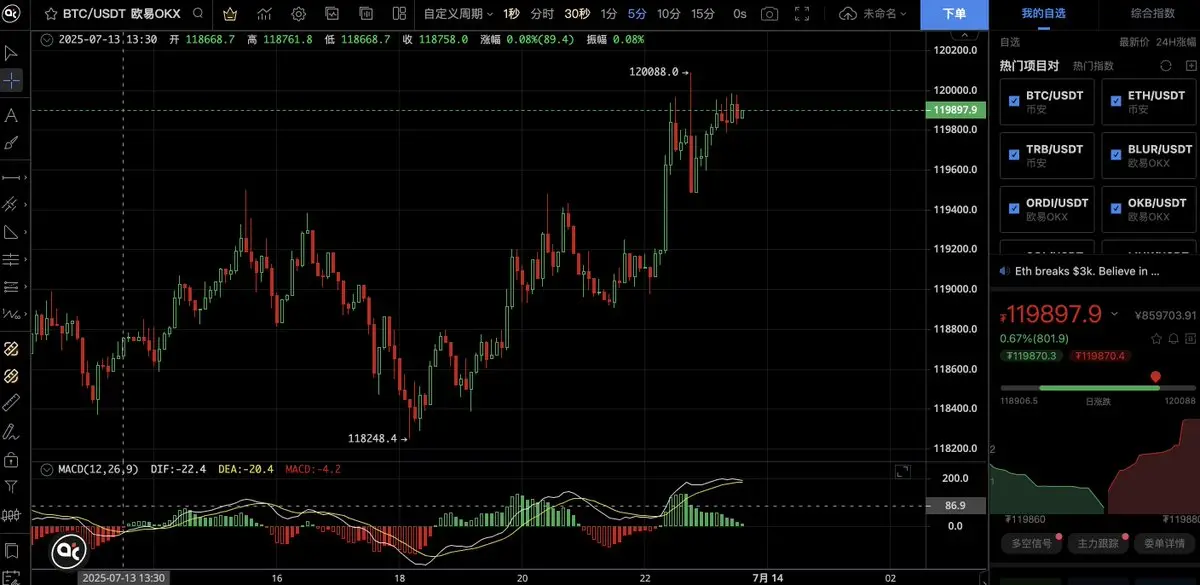The height and width of the screenshot is (585, 1200).
Task: Open the candlestick style tool
Action: pyautogui.click(x=11, y=516)
